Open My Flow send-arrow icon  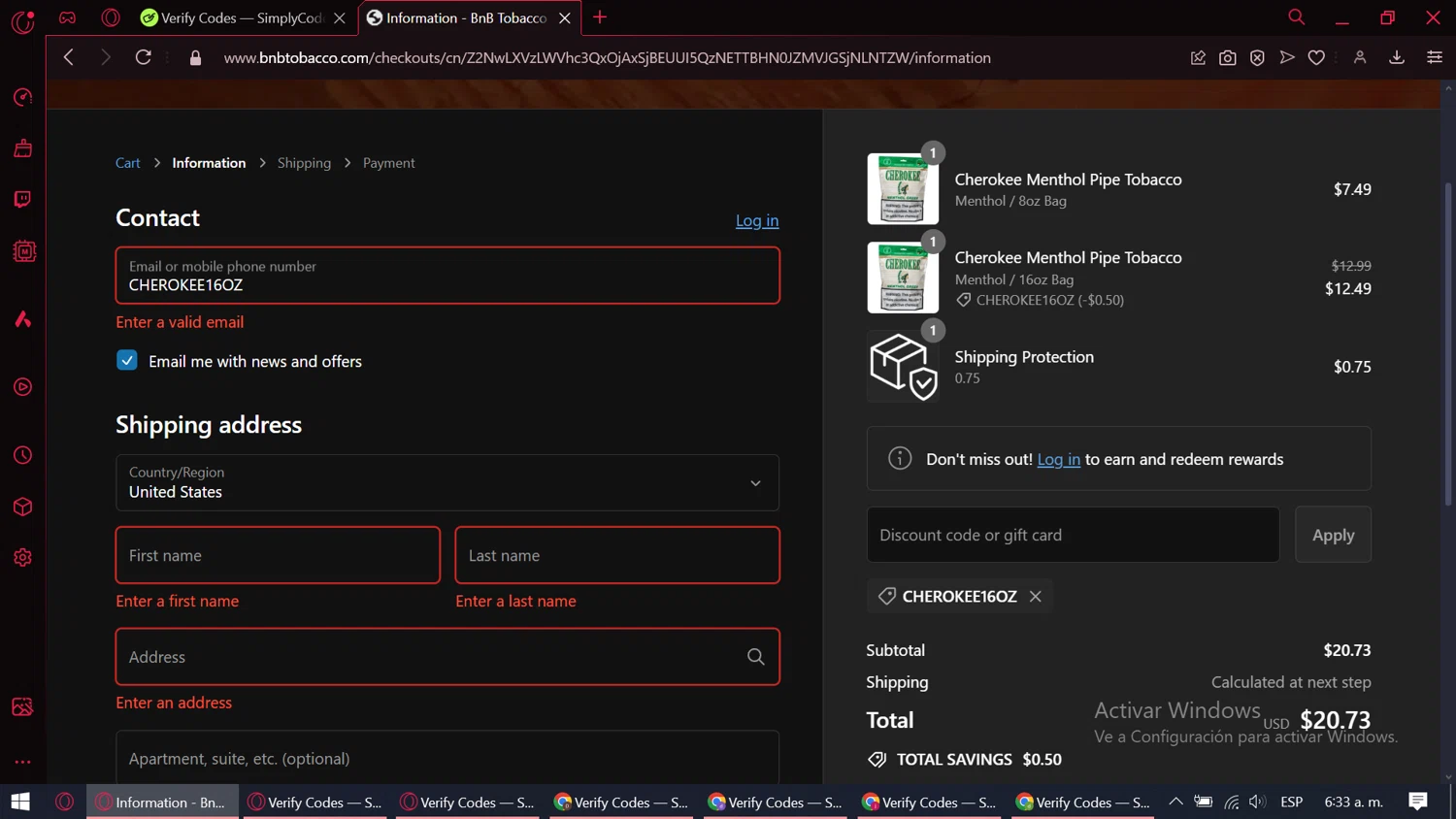tap(1287, 58)
